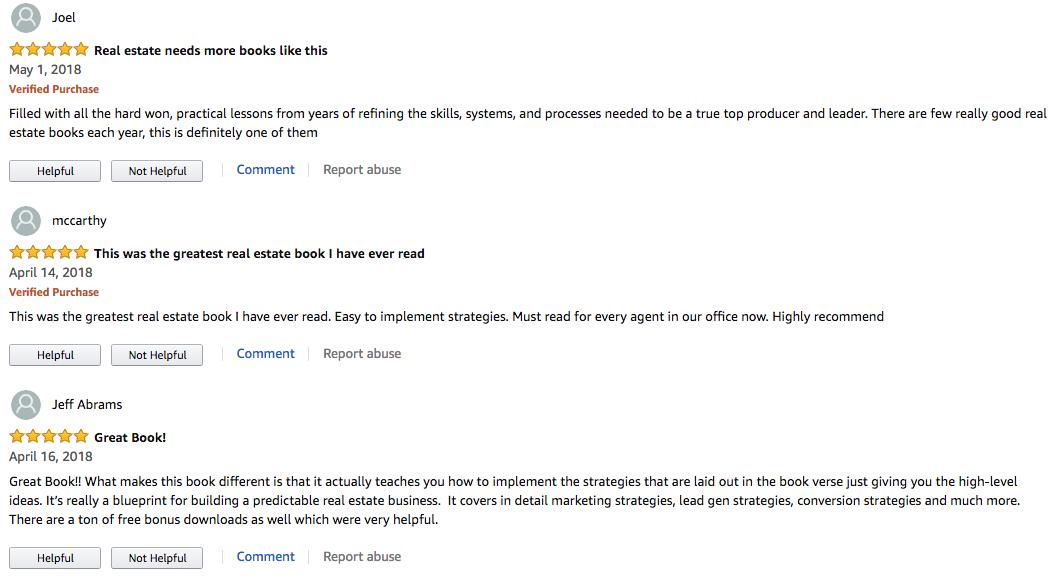
Task: Click star rating on Great Book! review
Action: pyautogui.click(x=49, y=436)
